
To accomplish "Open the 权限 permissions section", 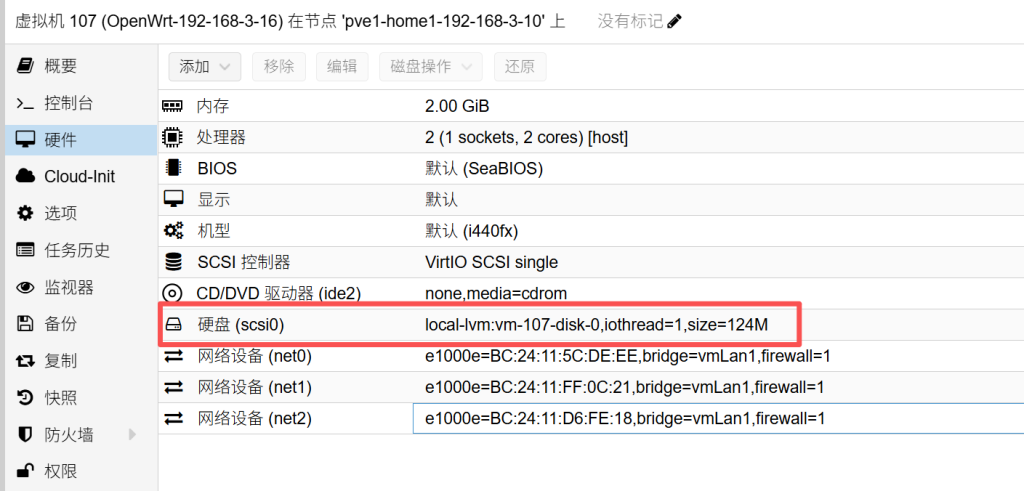I will [60, 471].
